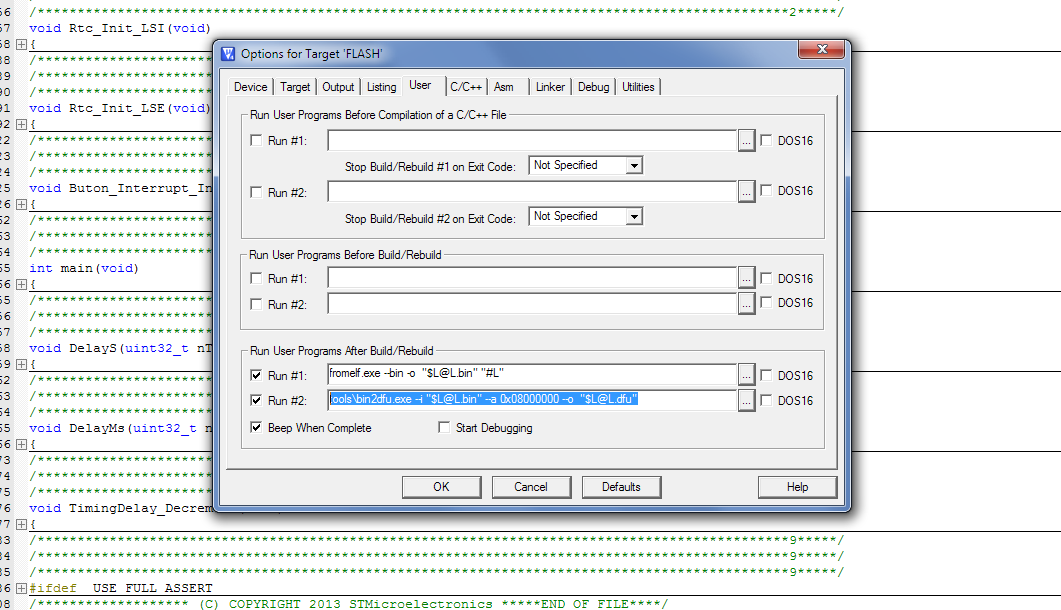The height and width of the screenshot is (610, 1061).
Task: Cancel the Options for Target dialog
Action: click(x=530, y=487)
